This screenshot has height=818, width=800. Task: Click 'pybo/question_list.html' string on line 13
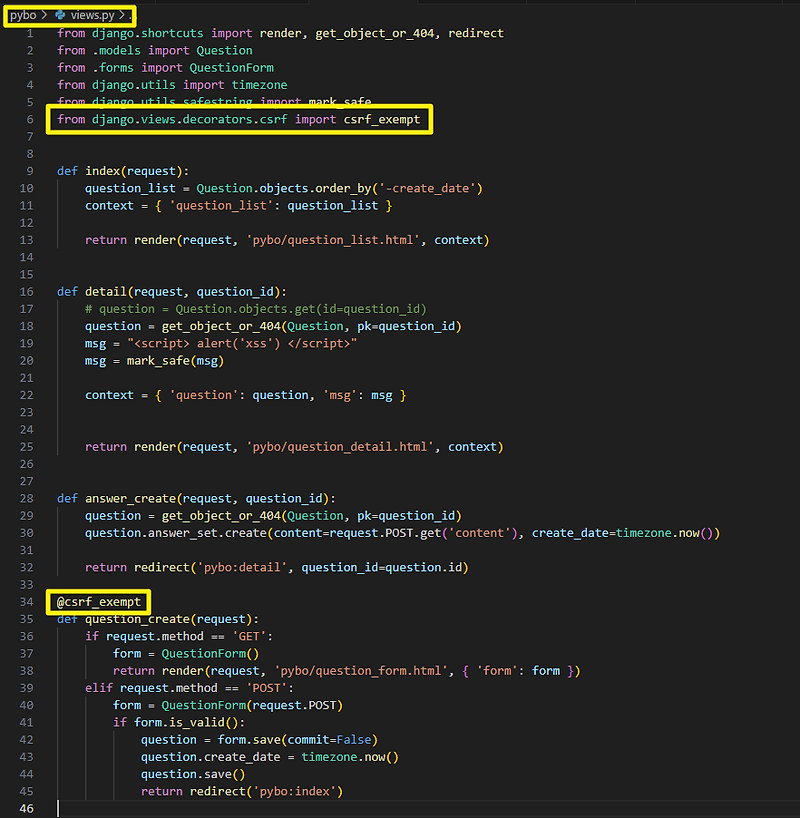tap(332, 240)
